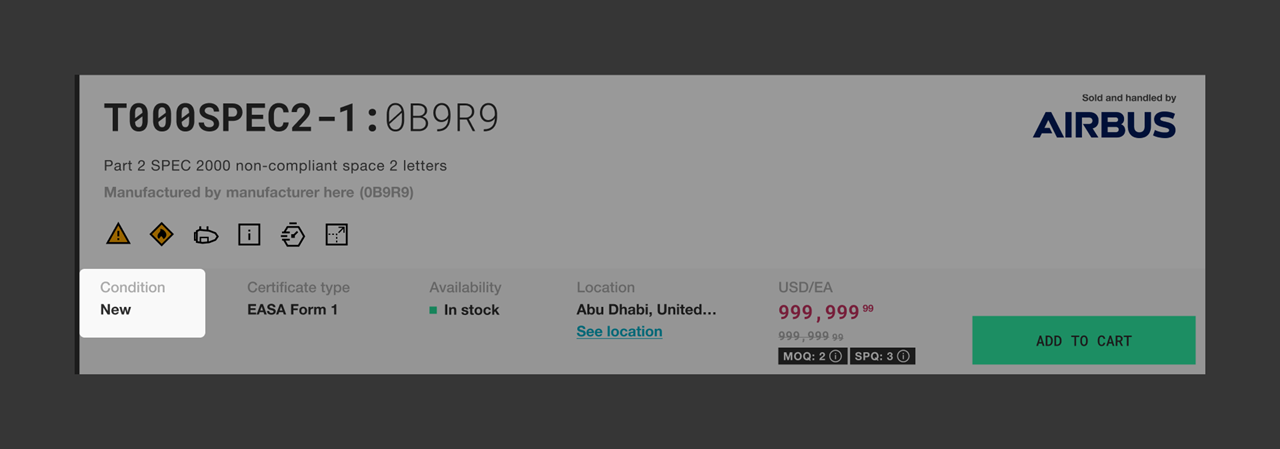Click the square information icon

coord(249,235)
